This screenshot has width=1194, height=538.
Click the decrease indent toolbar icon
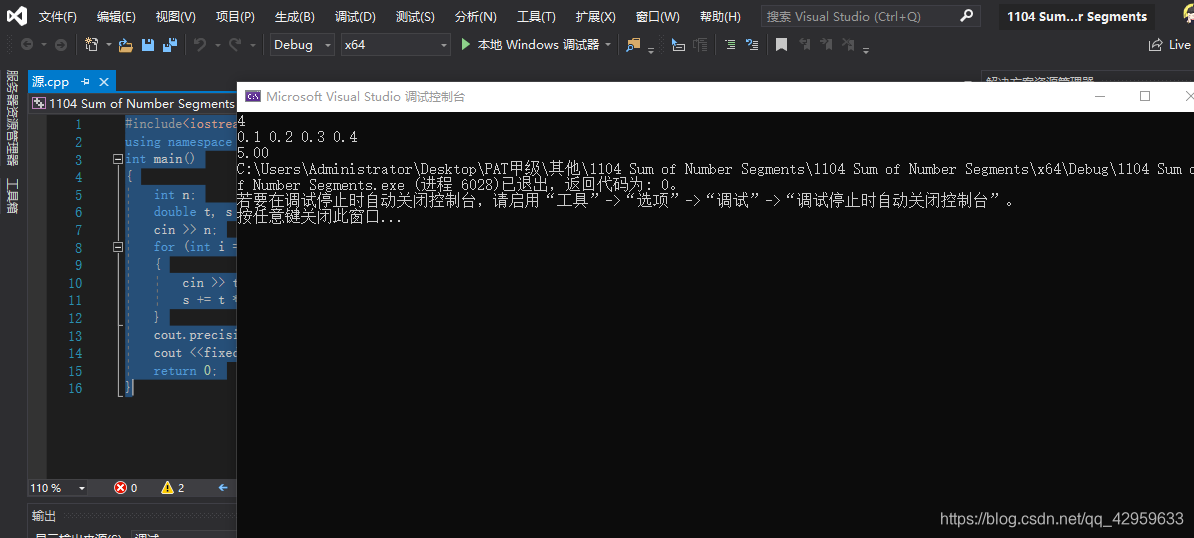(729, 45)
